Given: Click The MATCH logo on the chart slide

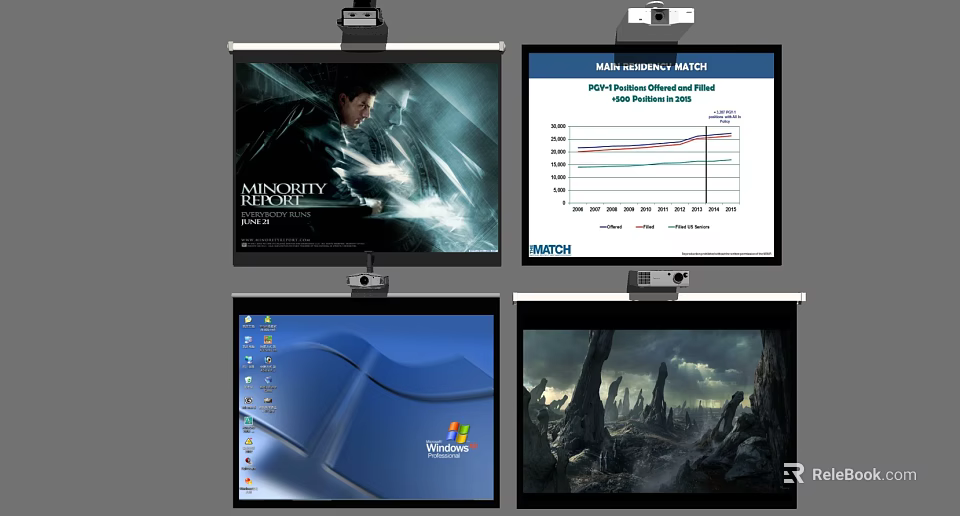Looking at the screenshot, I should coord(550,249).
